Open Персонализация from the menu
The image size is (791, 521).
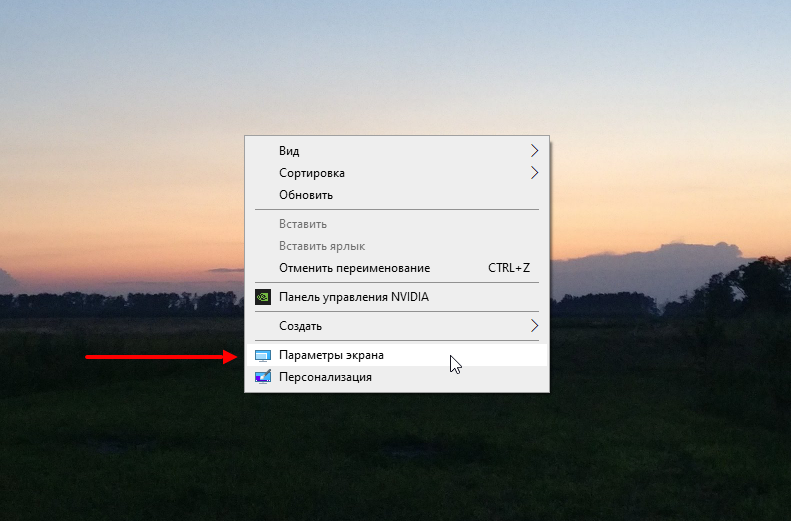tap(397, 377)
